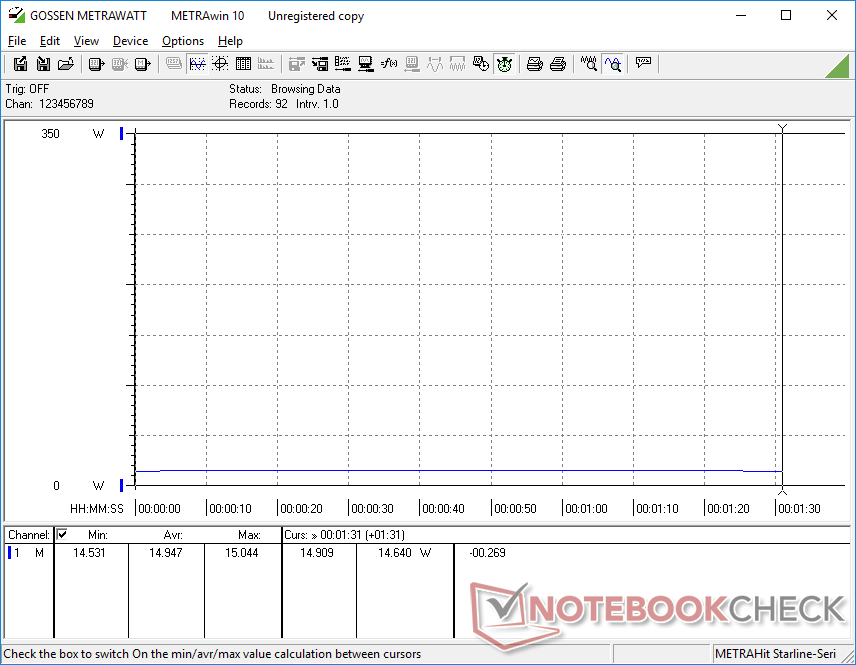
Task: Open the Options menu
Action: point(183,41)
